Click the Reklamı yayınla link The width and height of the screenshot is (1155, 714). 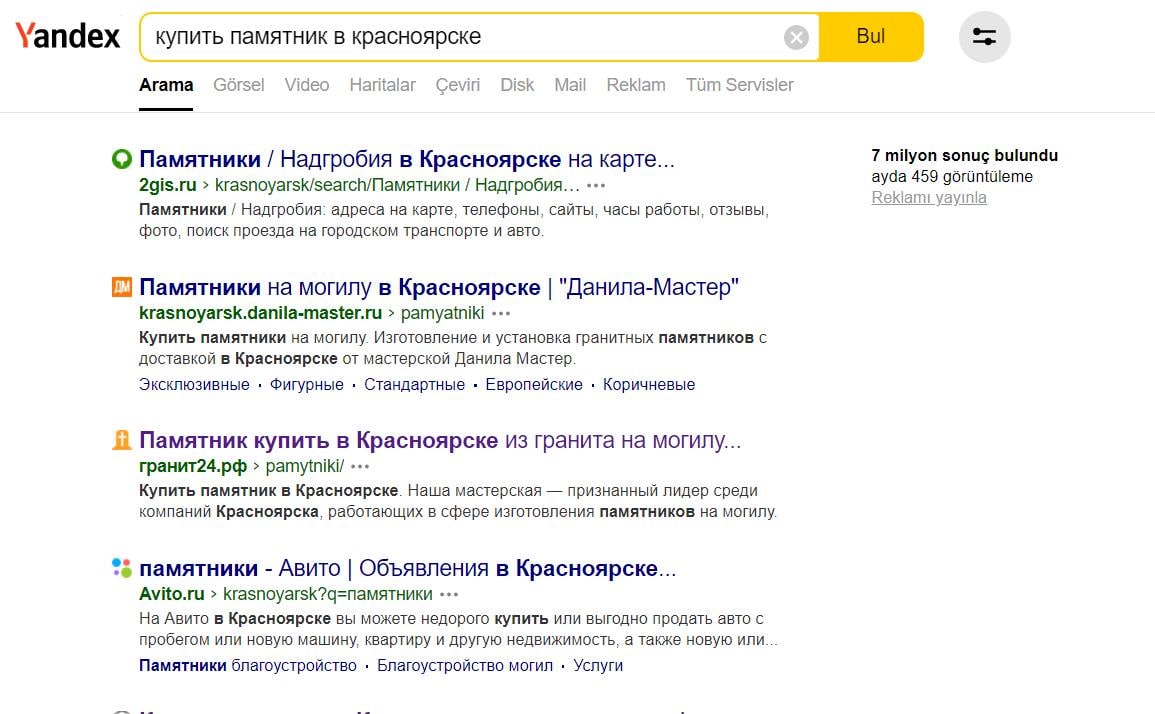click(929, 197)
